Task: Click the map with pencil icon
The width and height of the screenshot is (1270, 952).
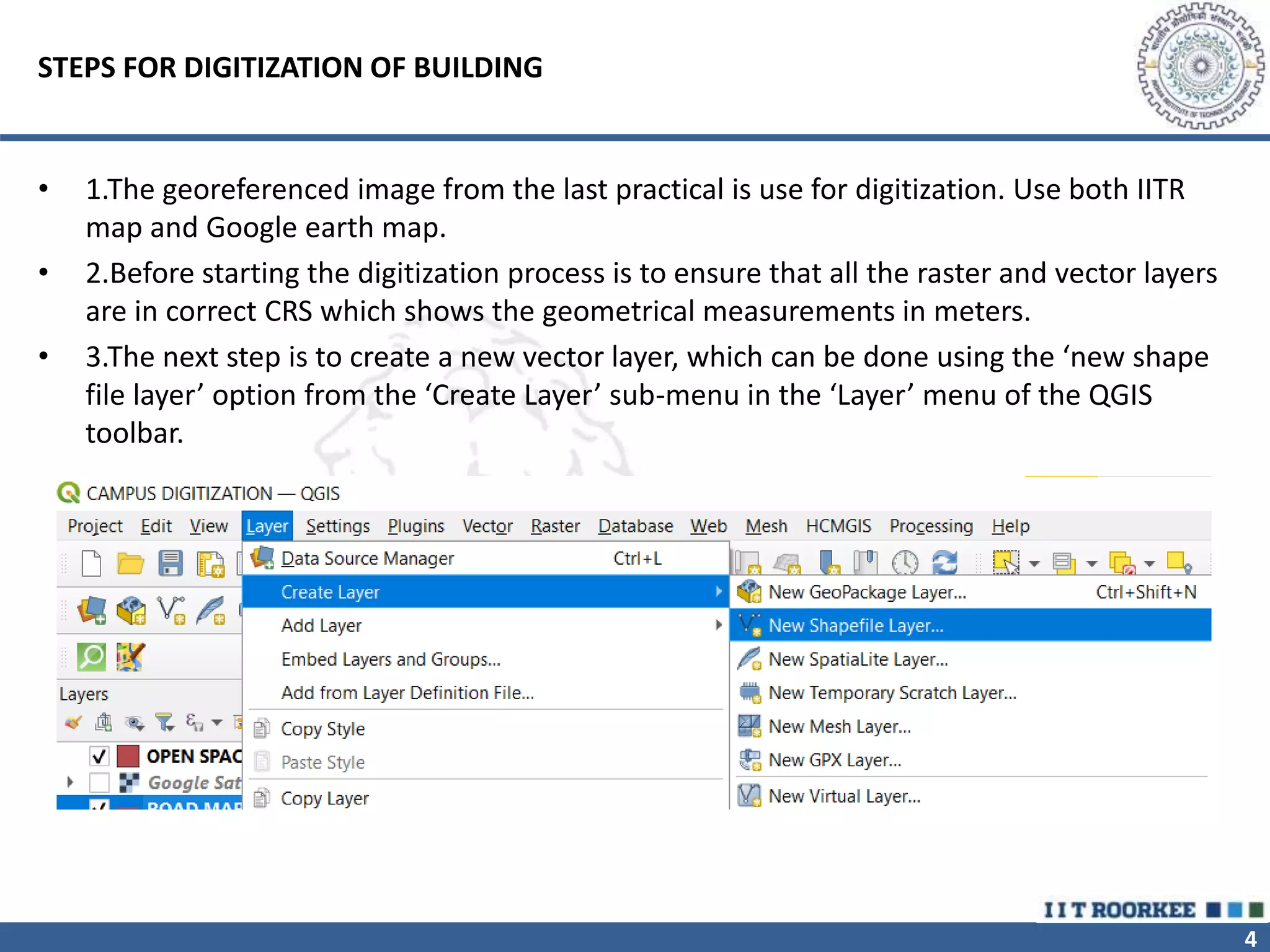Action: (130, 657)
